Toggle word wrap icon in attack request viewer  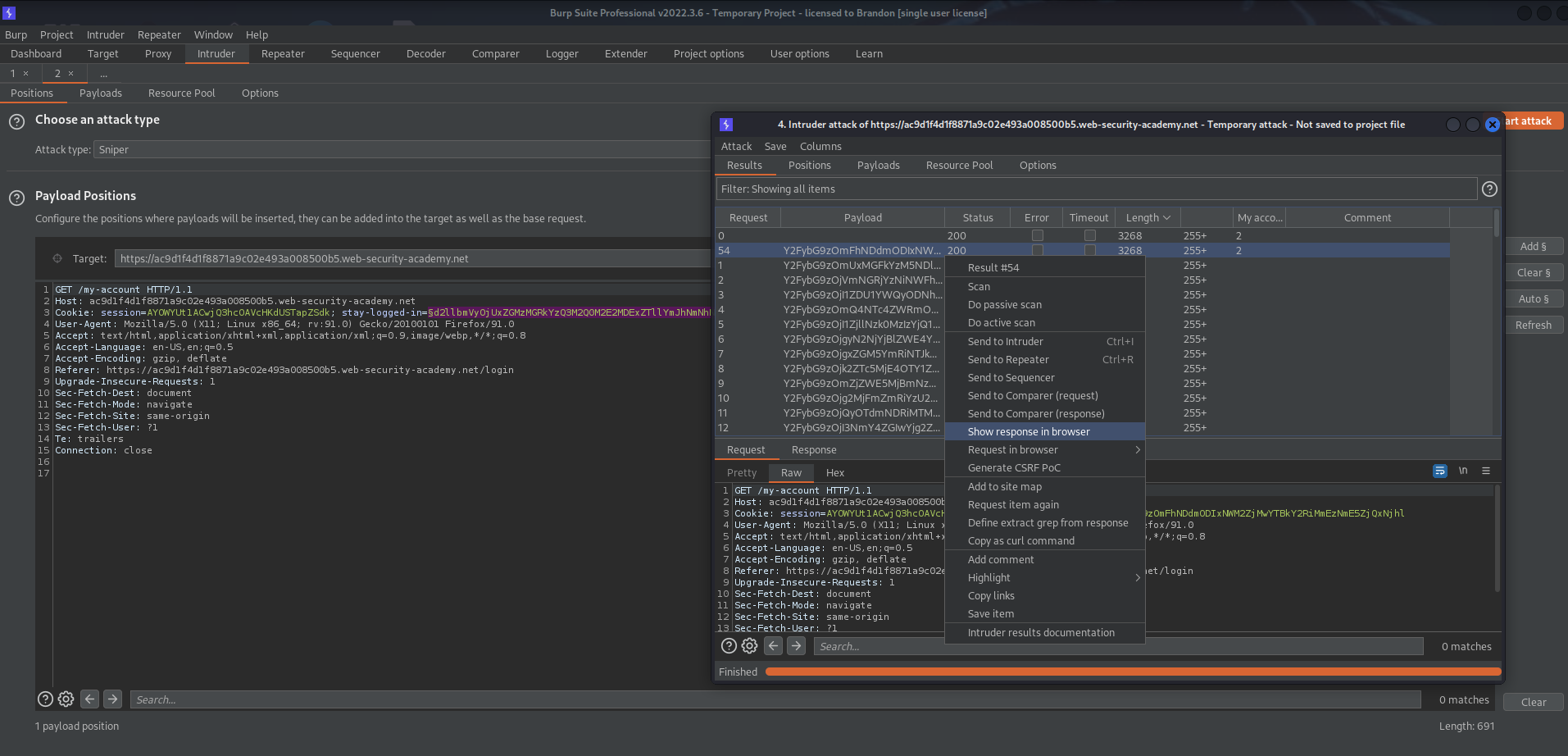click(1440, 471)
